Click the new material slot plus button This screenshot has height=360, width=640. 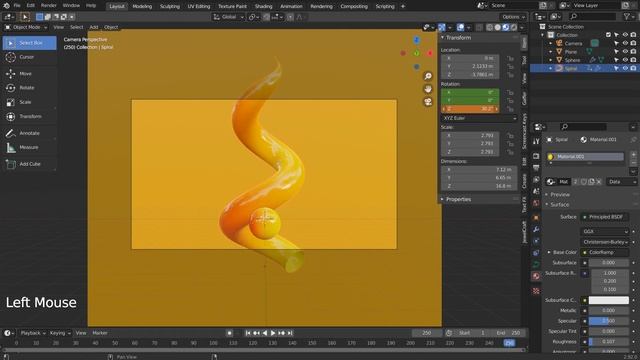coord(633,154)
